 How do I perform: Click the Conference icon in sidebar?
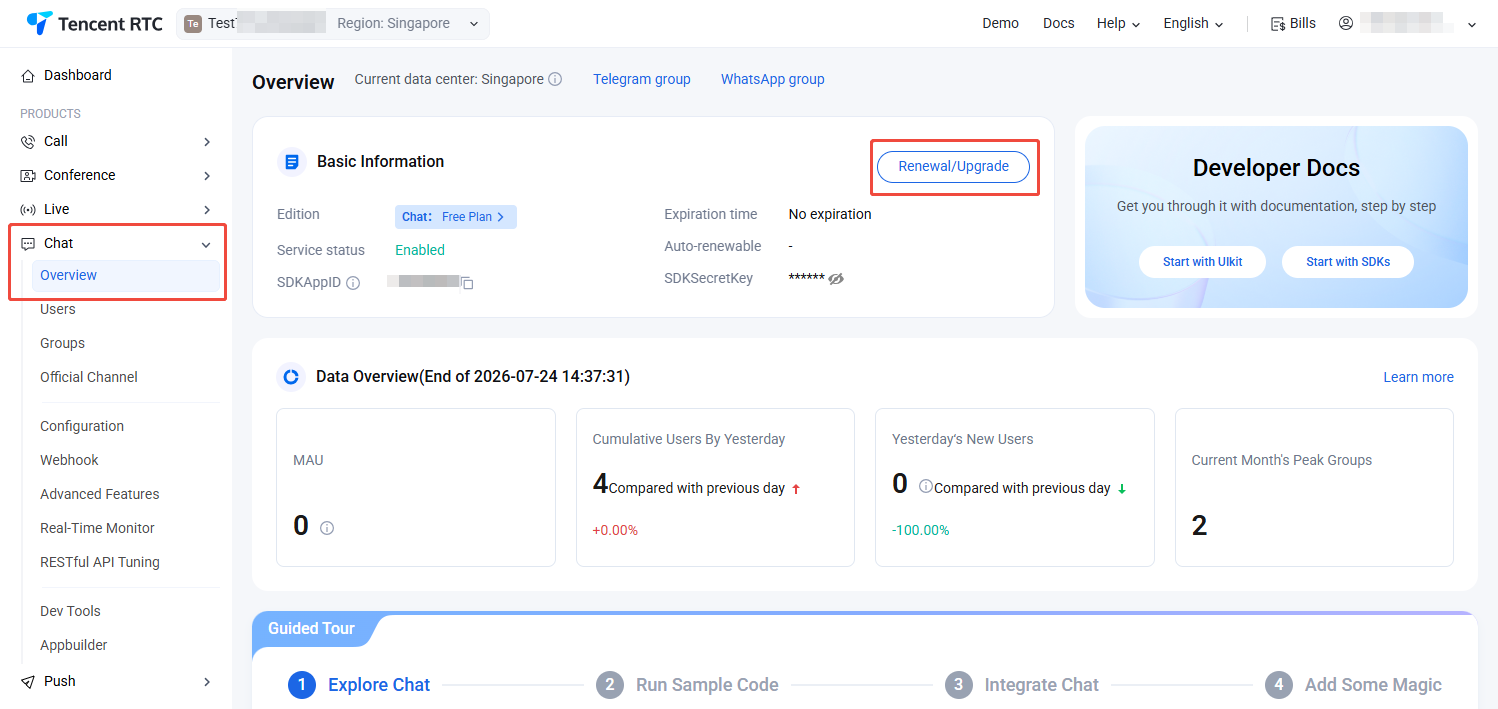click(28, 176)
